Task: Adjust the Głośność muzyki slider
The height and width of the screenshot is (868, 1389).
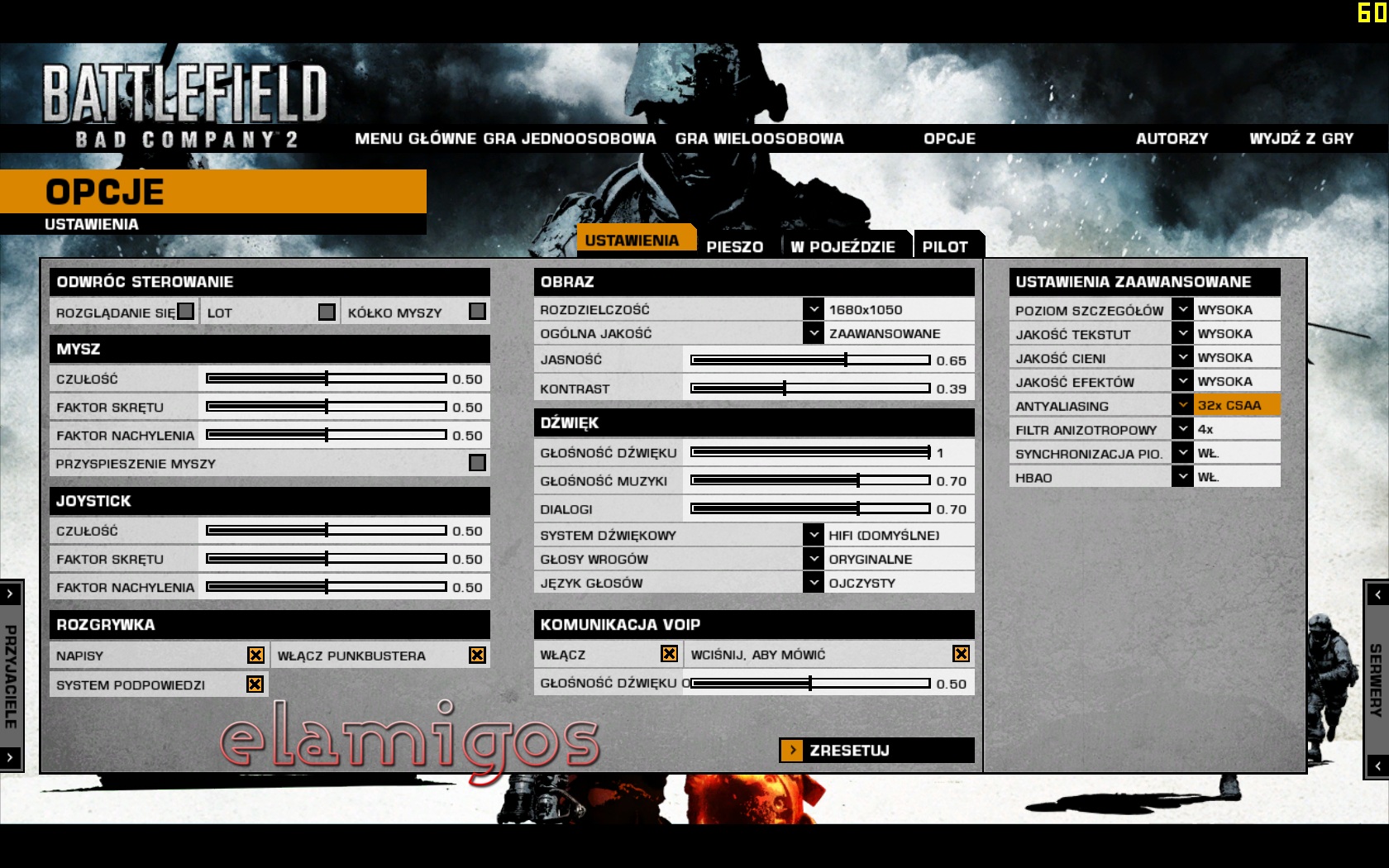Action: [x=810, y=480]
